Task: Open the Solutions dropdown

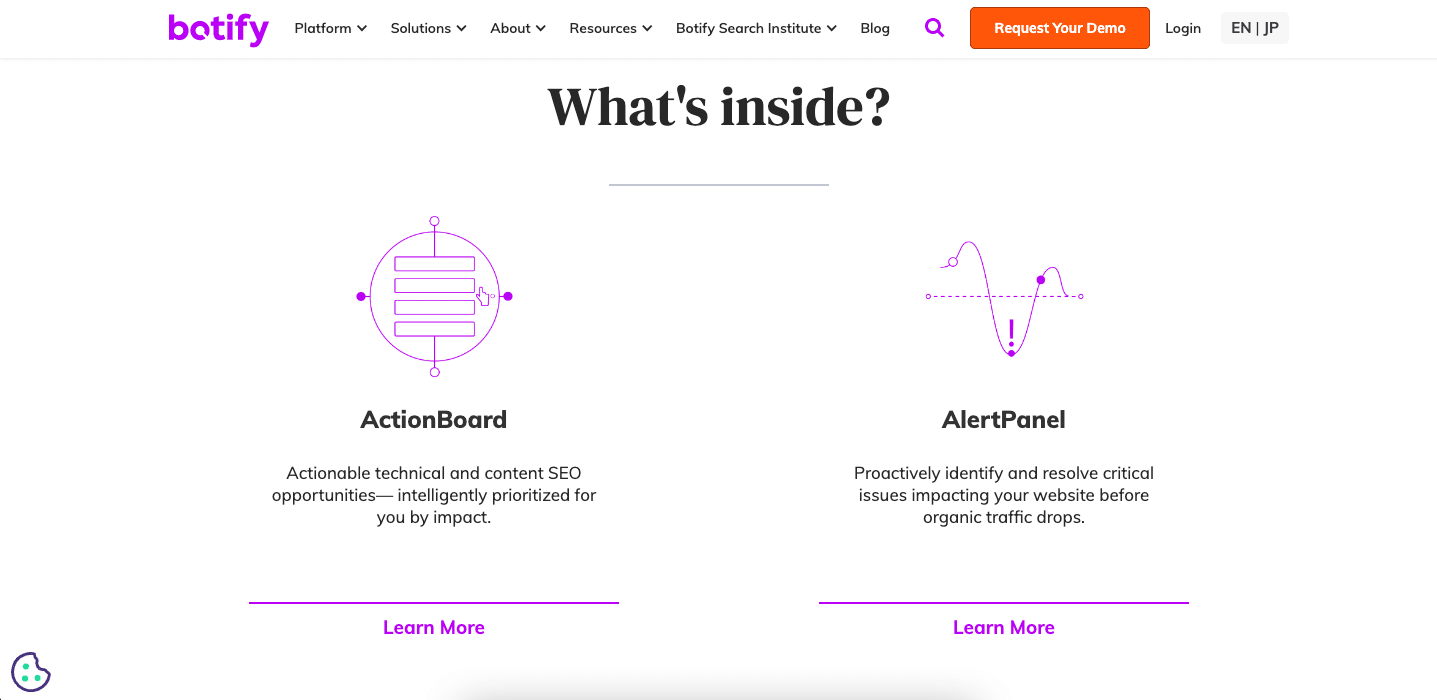Action: 428,28
